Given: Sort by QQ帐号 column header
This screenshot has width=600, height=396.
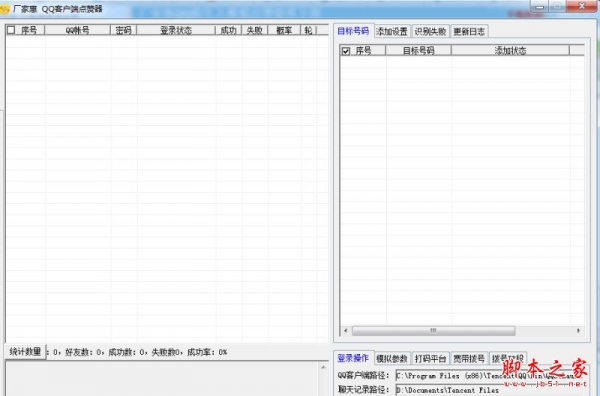Looking at the screenshot, I should [x=77, y=30].
